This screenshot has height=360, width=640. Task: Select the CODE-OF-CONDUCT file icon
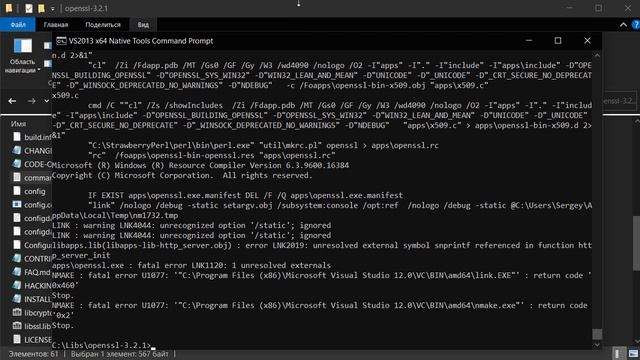(x=17, y=164)
